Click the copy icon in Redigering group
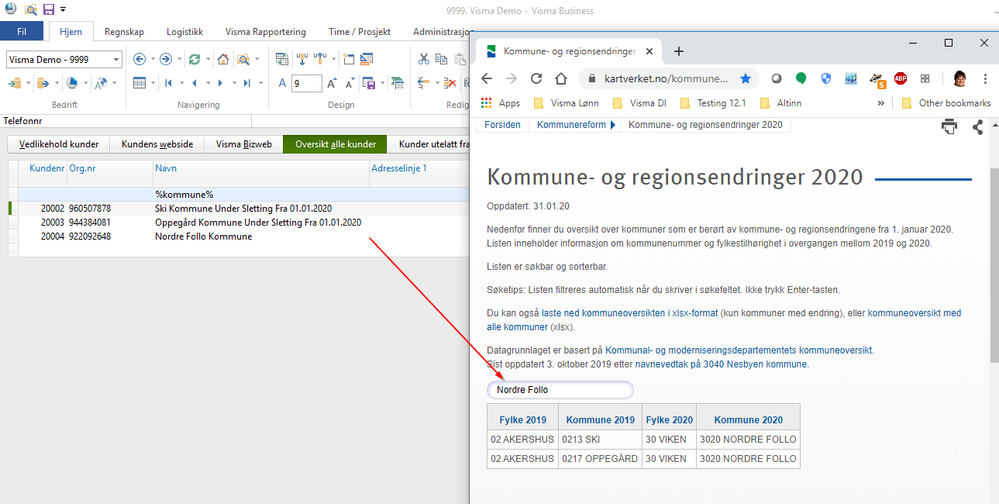Screen dimensions: 999x504 click(x=441, y=59)
